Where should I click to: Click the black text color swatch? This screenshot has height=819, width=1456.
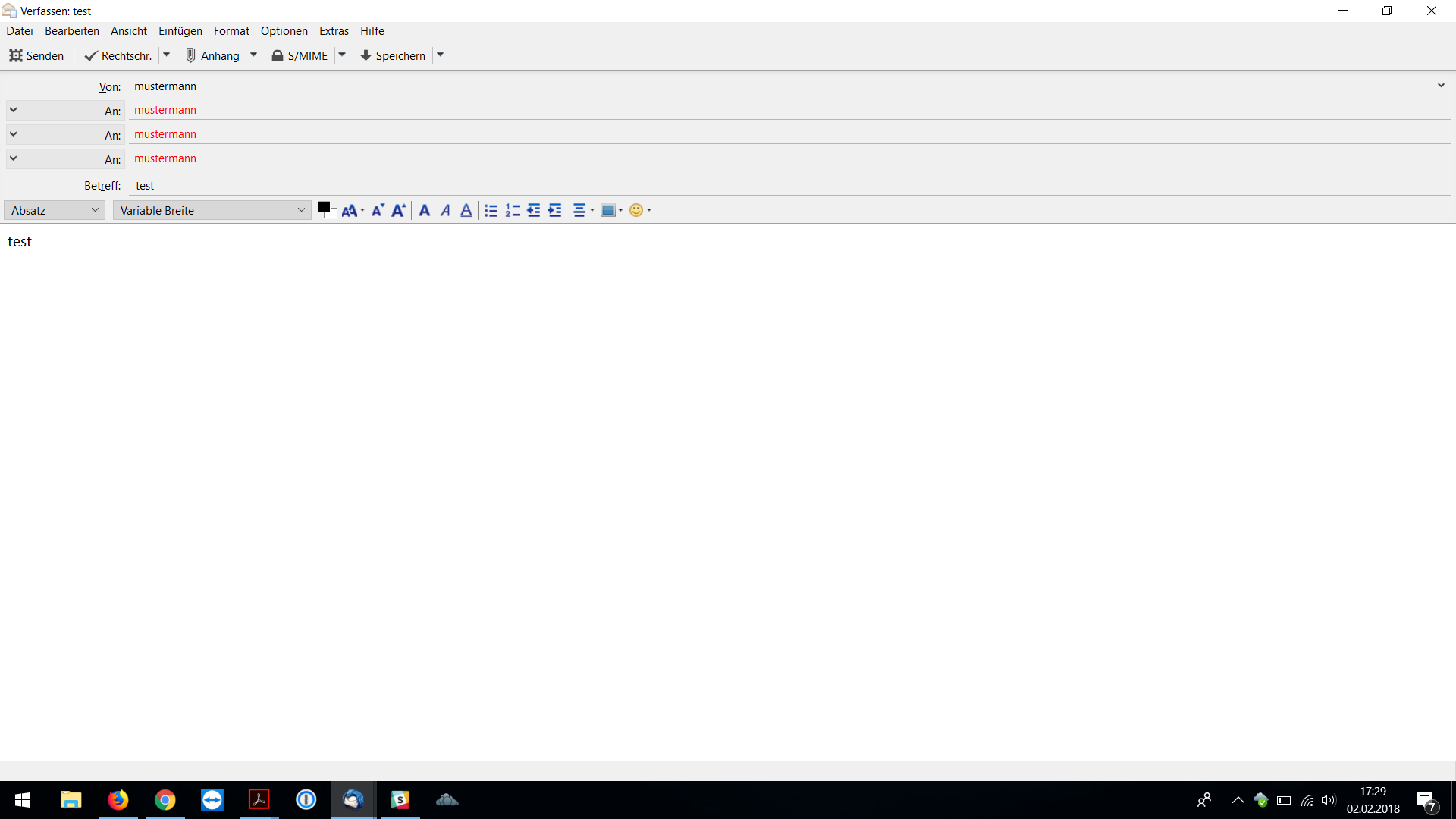click(324, 207)
